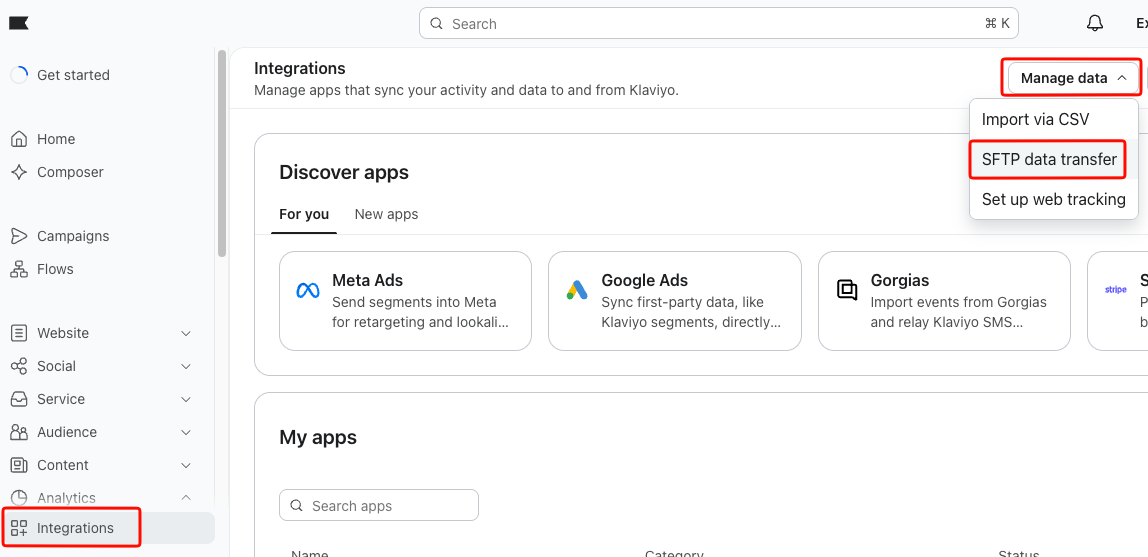This screenshot has width=1148, height=557.
Task: Expand the Website sidebar section
Action: tap(186, 333)
